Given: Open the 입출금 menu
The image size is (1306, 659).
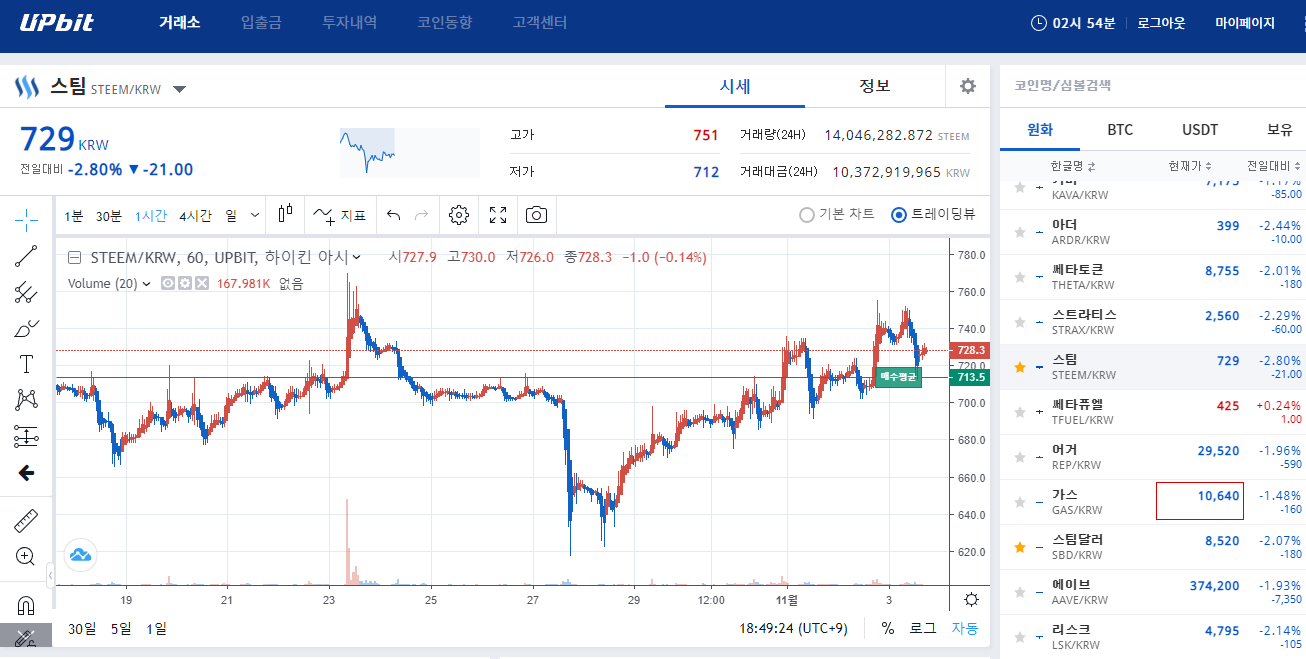Looking at the screenshot, I should [261, 22].
